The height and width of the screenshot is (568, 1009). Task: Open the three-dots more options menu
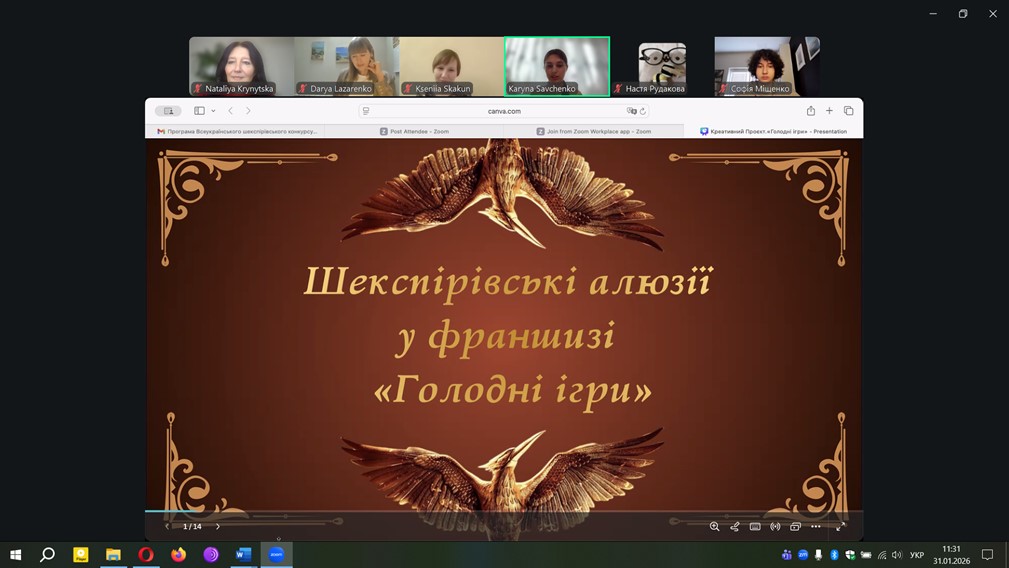coord(816,526)
